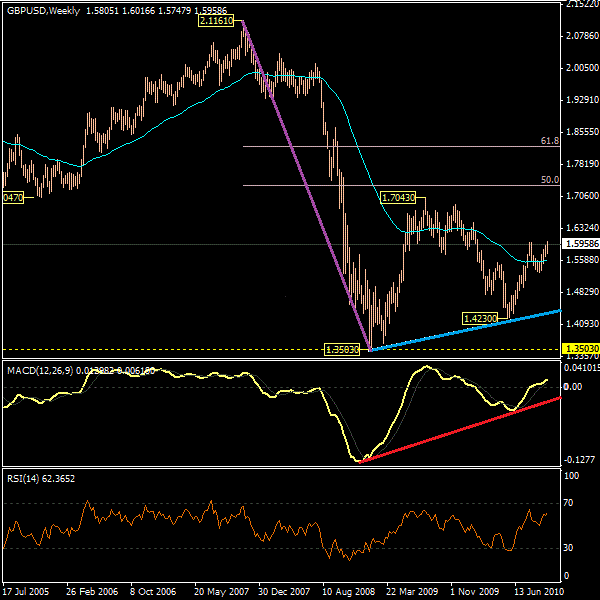Select the MACD(12,26,9) indicator label
Image resolution: width=600 pixels, height=600 pixels.
point(40,371)
